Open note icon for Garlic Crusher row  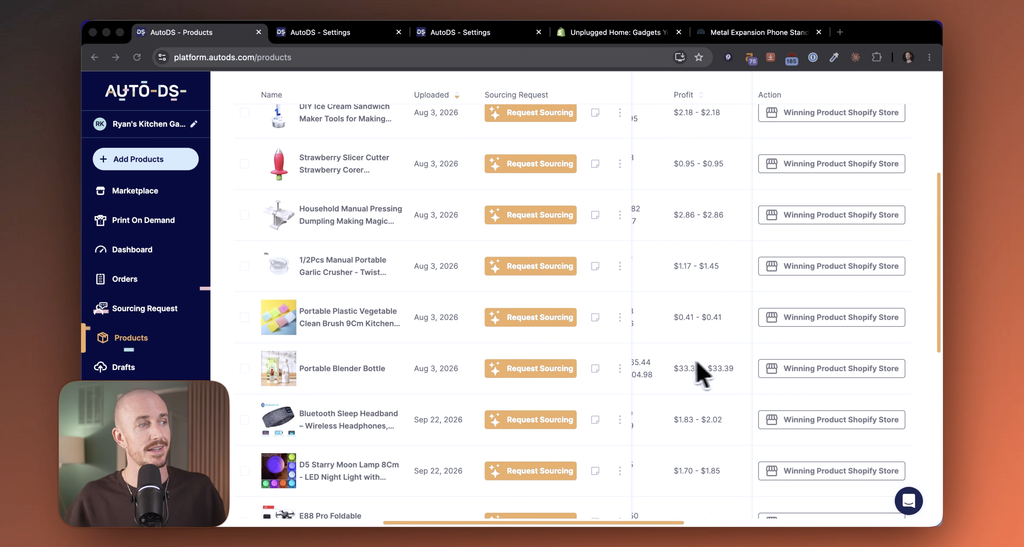coord(595,266)
